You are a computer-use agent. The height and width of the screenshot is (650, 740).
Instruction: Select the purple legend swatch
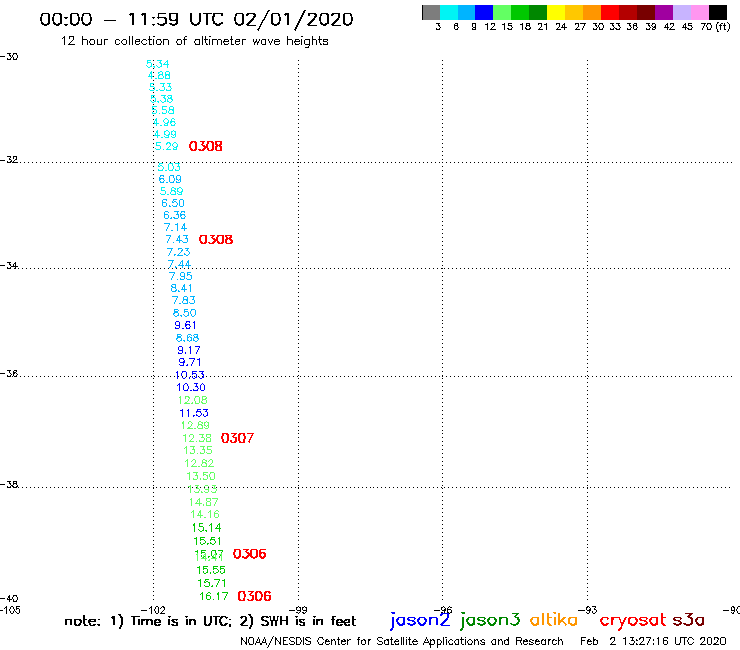[664, 12]
